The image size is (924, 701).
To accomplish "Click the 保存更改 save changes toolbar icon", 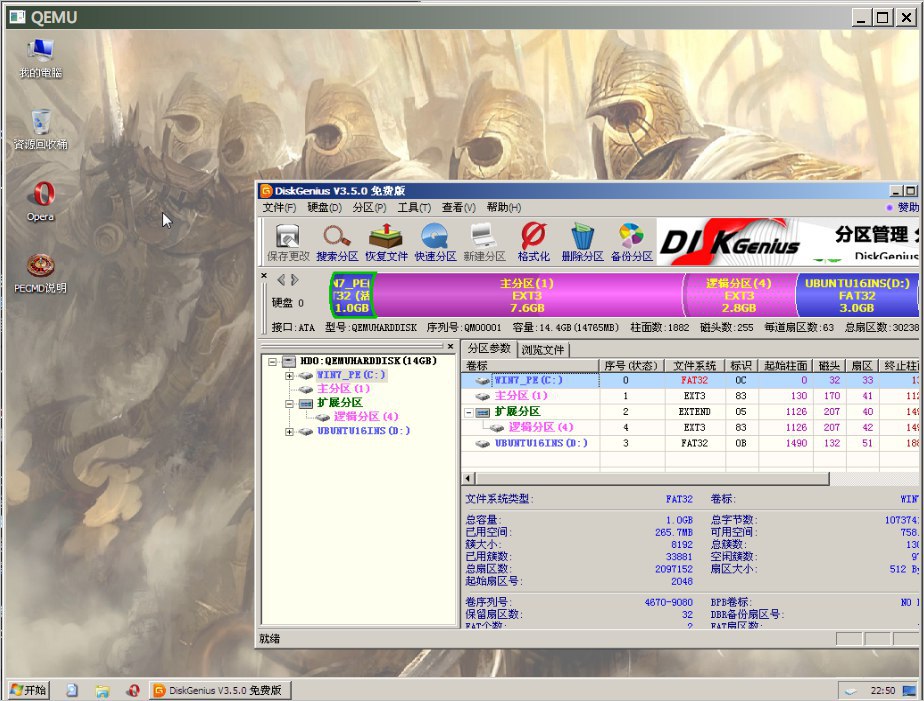I will click(x=288, y=242).
